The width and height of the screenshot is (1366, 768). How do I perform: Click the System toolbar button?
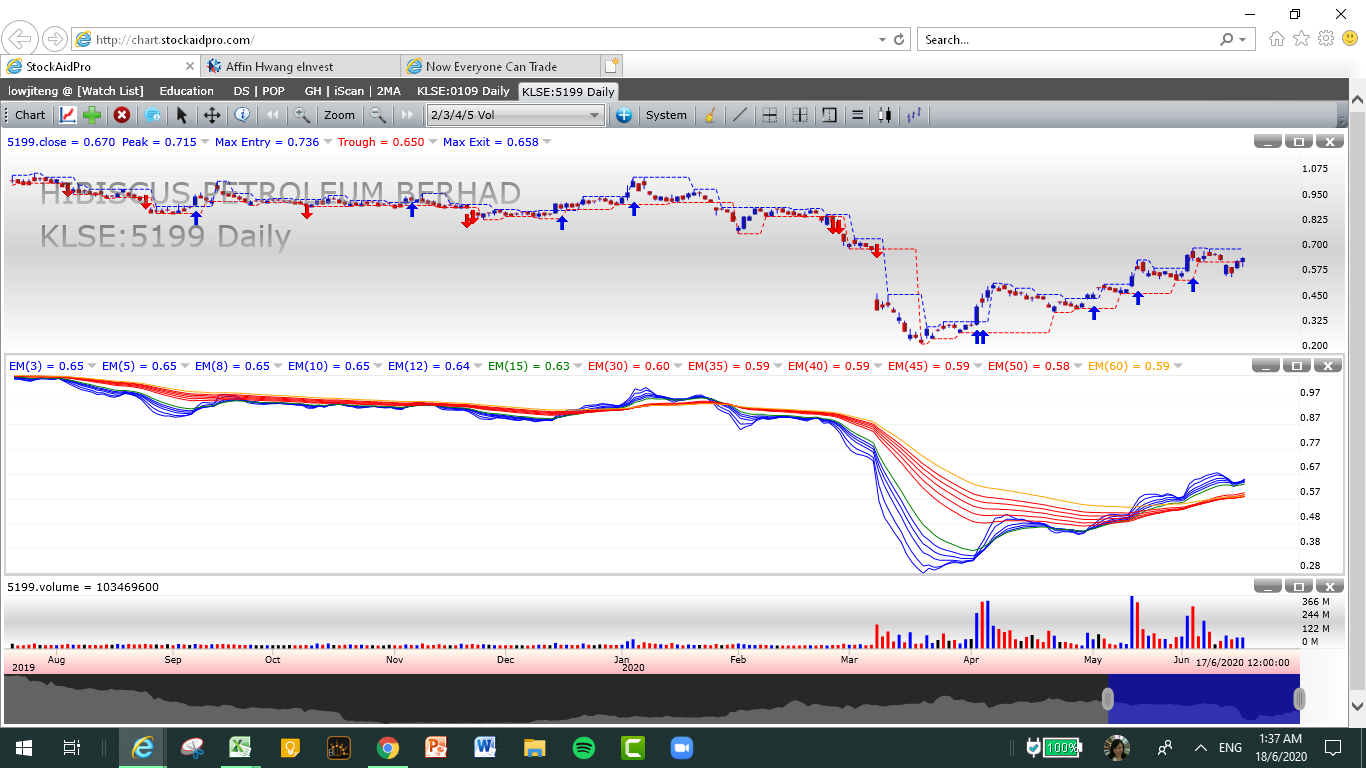666,115
